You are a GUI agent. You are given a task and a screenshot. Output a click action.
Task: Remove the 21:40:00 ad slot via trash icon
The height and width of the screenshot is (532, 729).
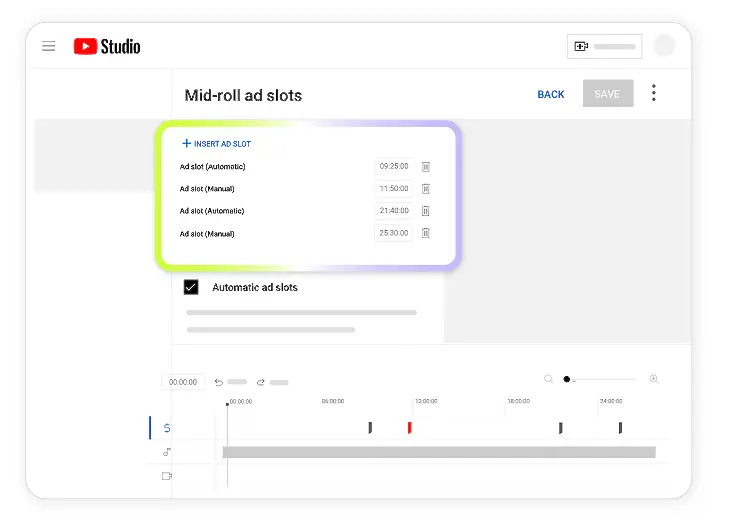tap(425, 211)
